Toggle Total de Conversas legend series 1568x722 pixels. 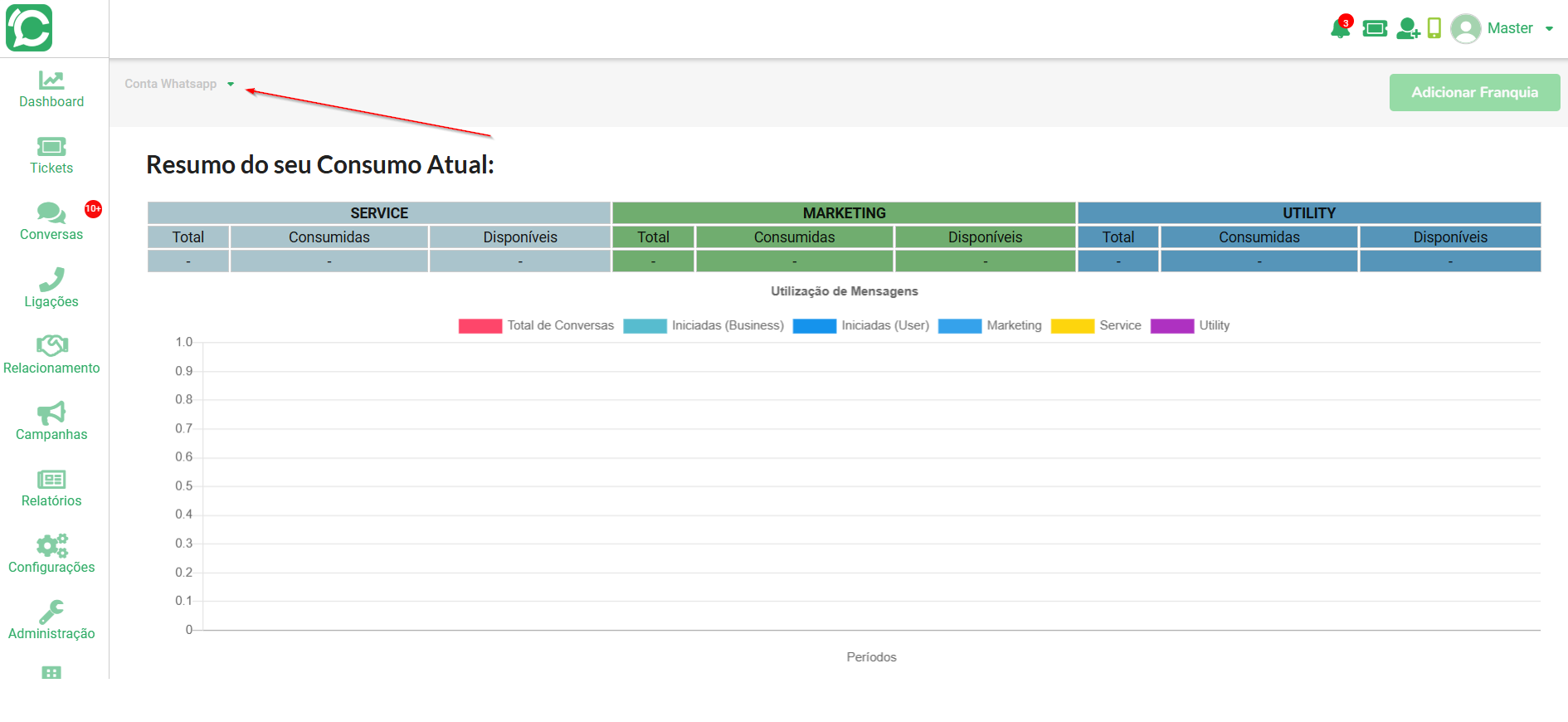pos(536,325)
